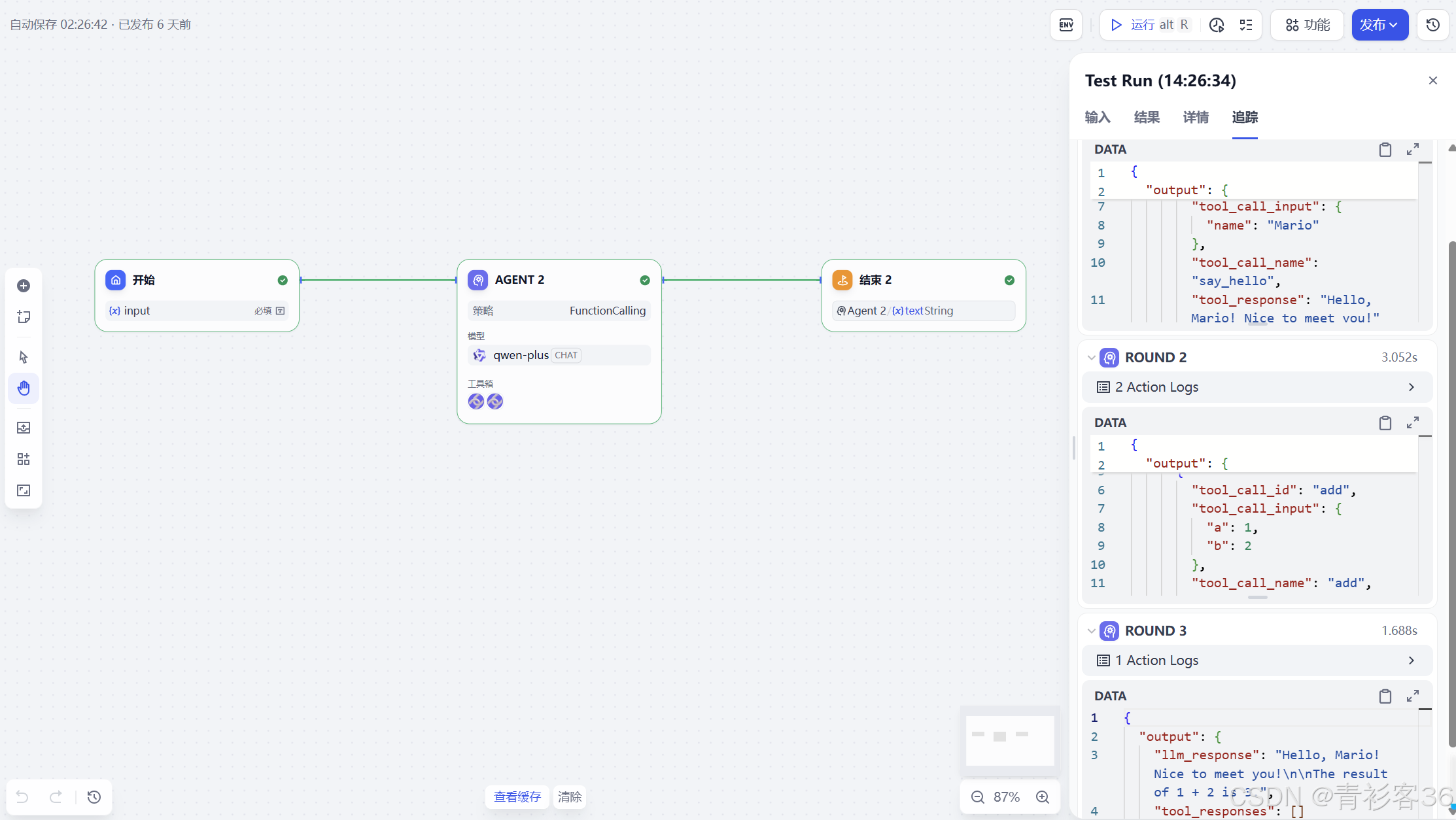
Task: Switch to the 详情 tab
Action: coord(1196,117)
